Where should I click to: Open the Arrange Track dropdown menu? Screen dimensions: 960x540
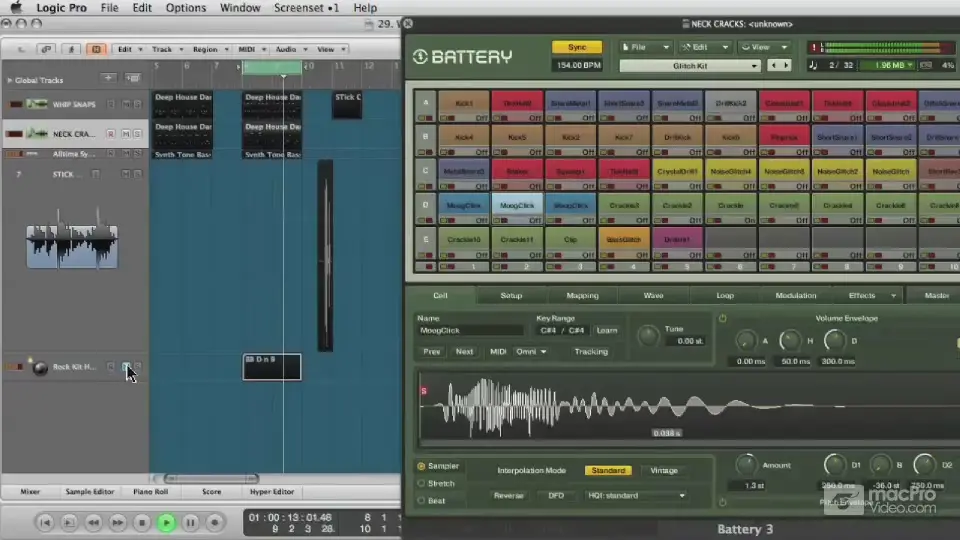(x=167, y=49)
